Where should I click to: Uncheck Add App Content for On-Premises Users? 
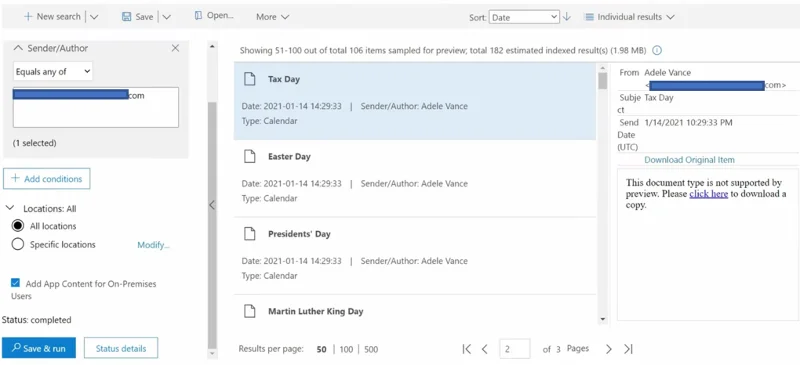[x=15, y=283]
